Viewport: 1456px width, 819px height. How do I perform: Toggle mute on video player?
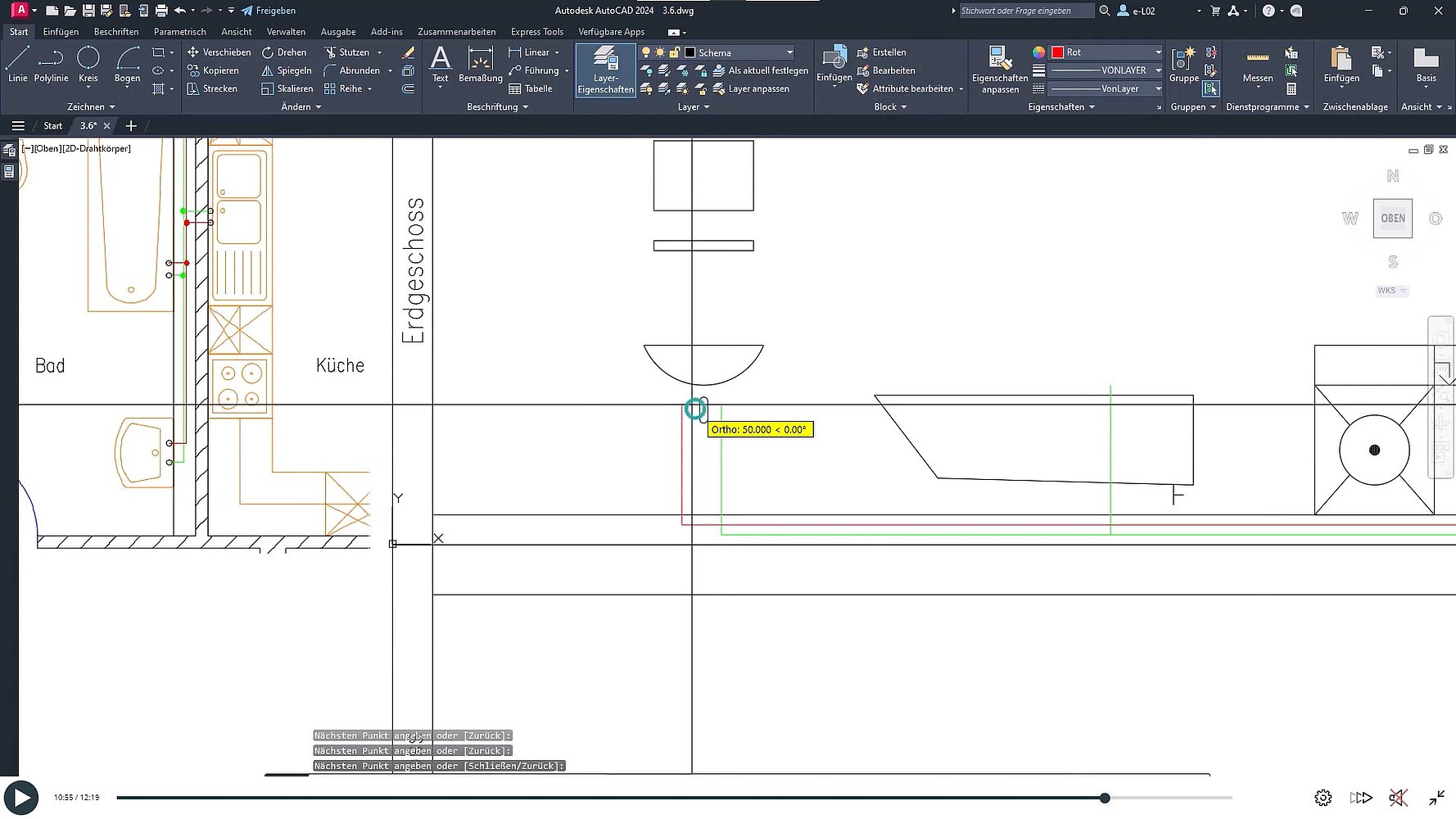coord(1398,798)
